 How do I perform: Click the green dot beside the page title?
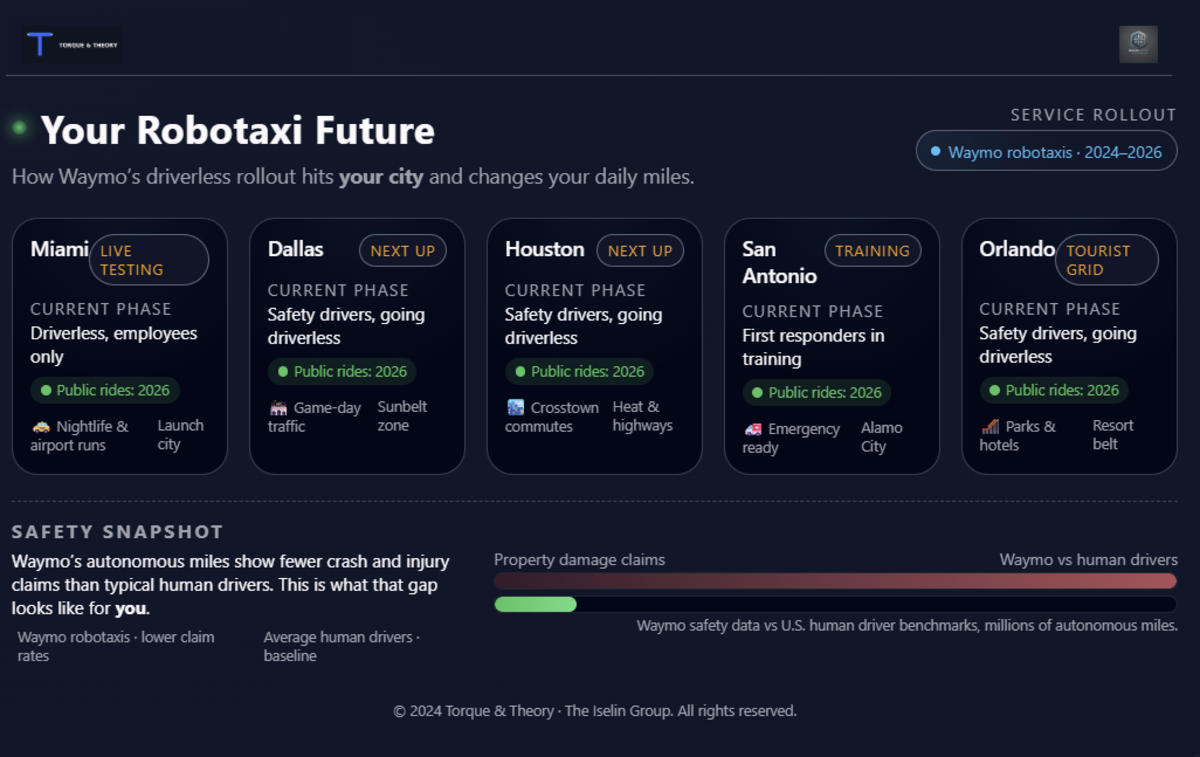click(19, 128)
